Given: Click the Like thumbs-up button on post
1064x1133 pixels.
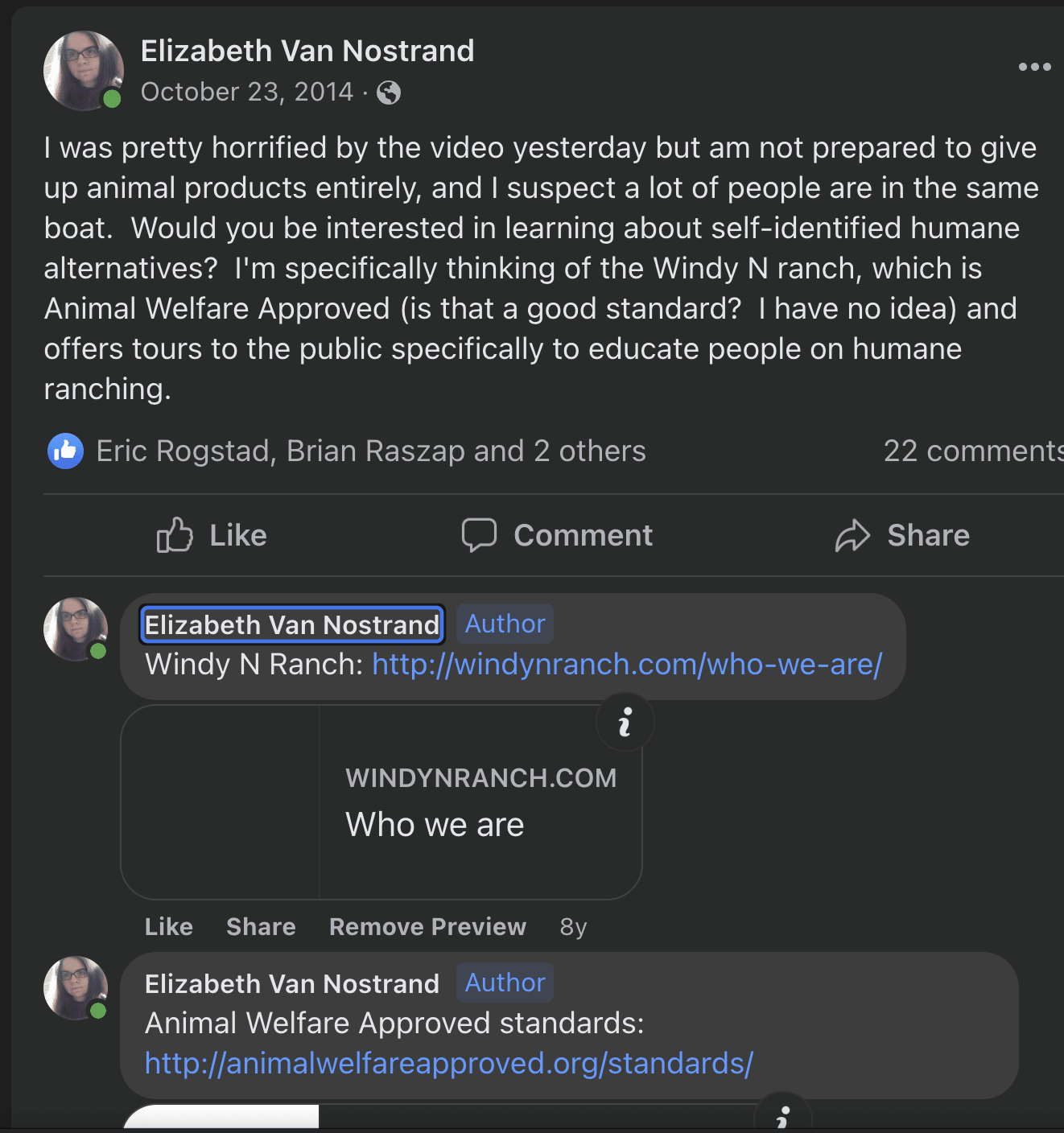Looking at the screenshot, I should coord(212,535).
